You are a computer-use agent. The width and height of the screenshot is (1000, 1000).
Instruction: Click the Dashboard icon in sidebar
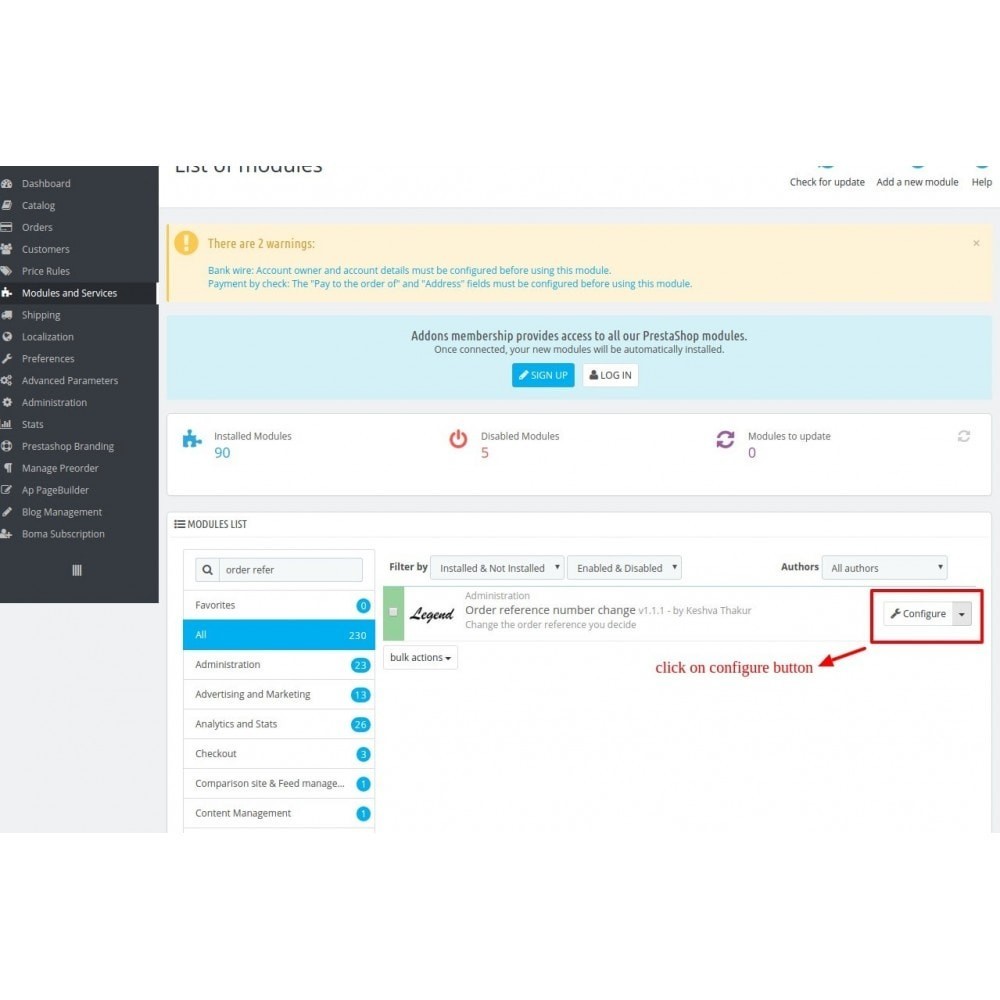7,184
